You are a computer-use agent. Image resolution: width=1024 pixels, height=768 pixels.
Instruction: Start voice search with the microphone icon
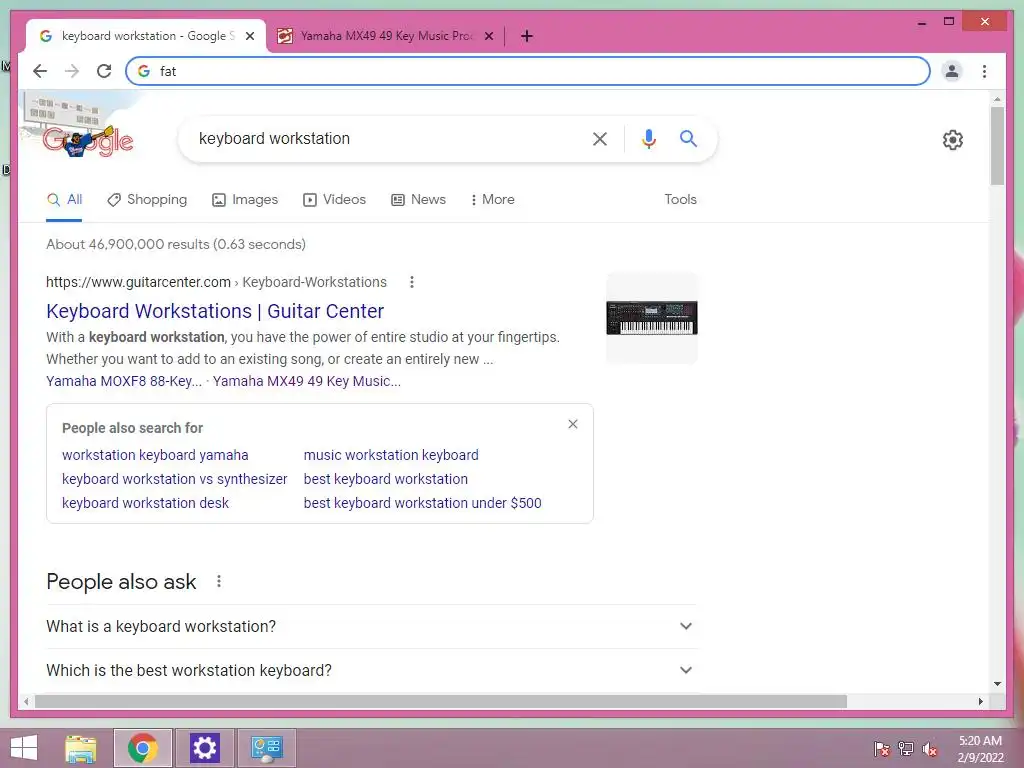tap(648, 138)
